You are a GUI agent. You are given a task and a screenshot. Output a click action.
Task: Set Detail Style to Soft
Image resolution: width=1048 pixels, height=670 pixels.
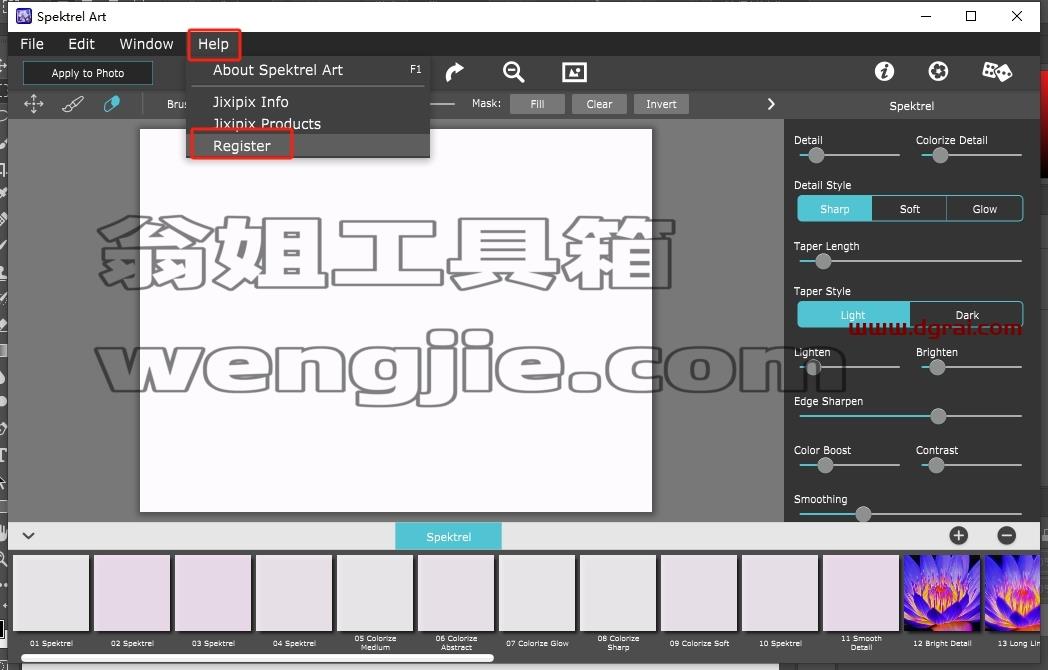910,209
